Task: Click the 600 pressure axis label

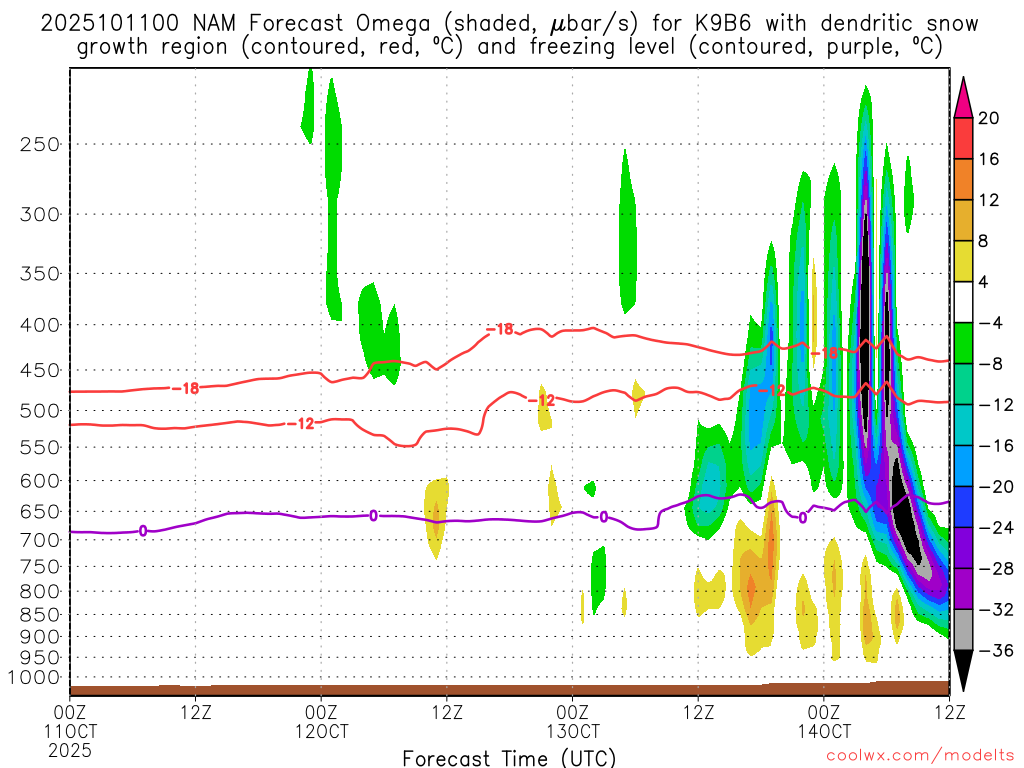Action: tap(40, 481)
